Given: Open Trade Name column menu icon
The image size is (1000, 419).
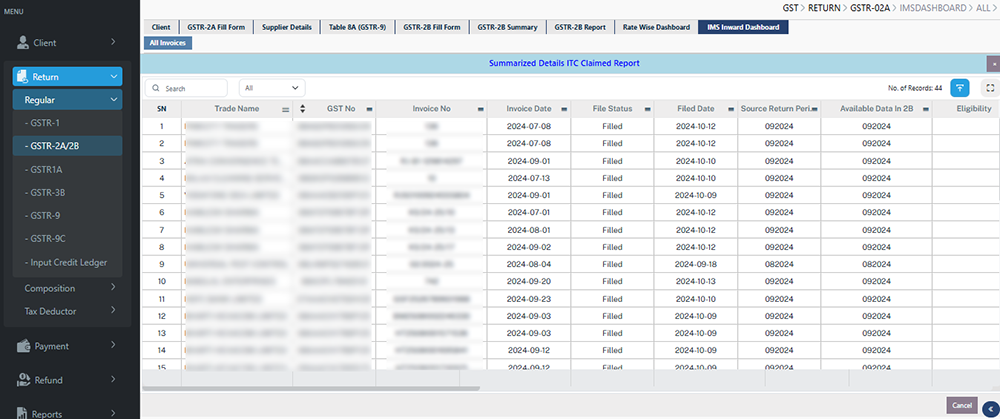Looking at the screenshot, I should tap(286, 108).
